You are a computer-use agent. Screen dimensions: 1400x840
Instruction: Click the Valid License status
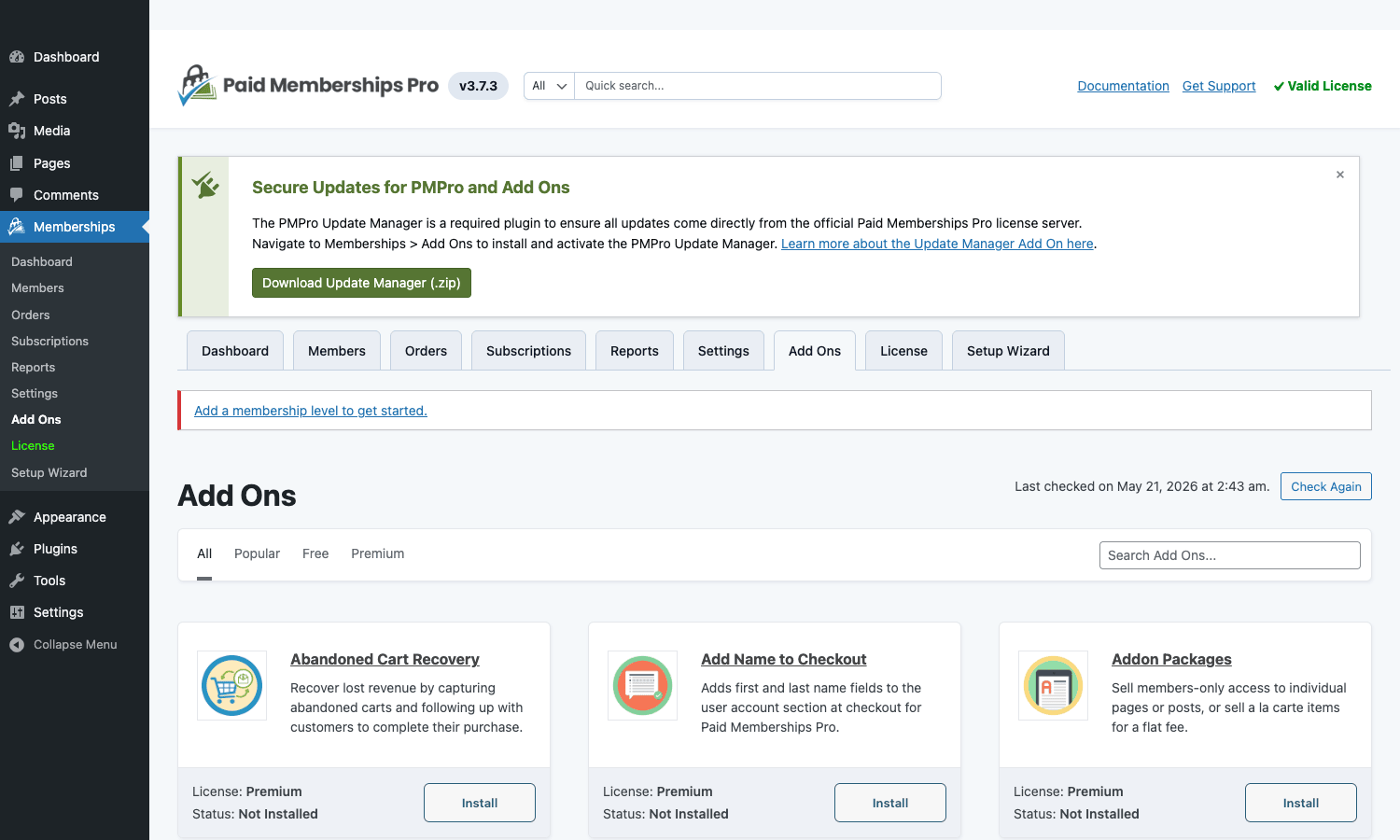(x=1323, y=86)
